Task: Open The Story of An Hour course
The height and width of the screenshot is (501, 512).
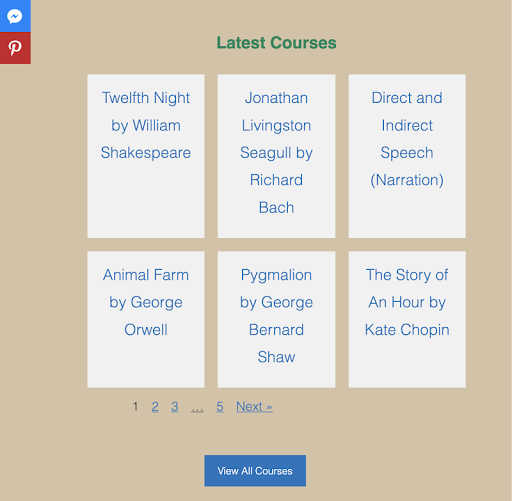Action: pos(407,302)
